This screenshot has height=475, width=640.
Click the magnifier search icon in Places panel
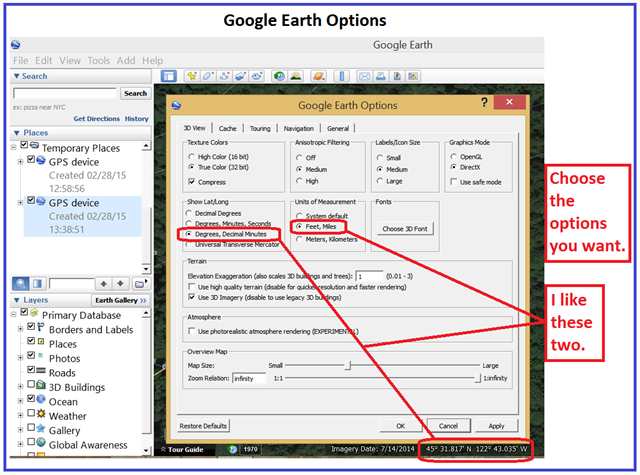click(20, 285)
